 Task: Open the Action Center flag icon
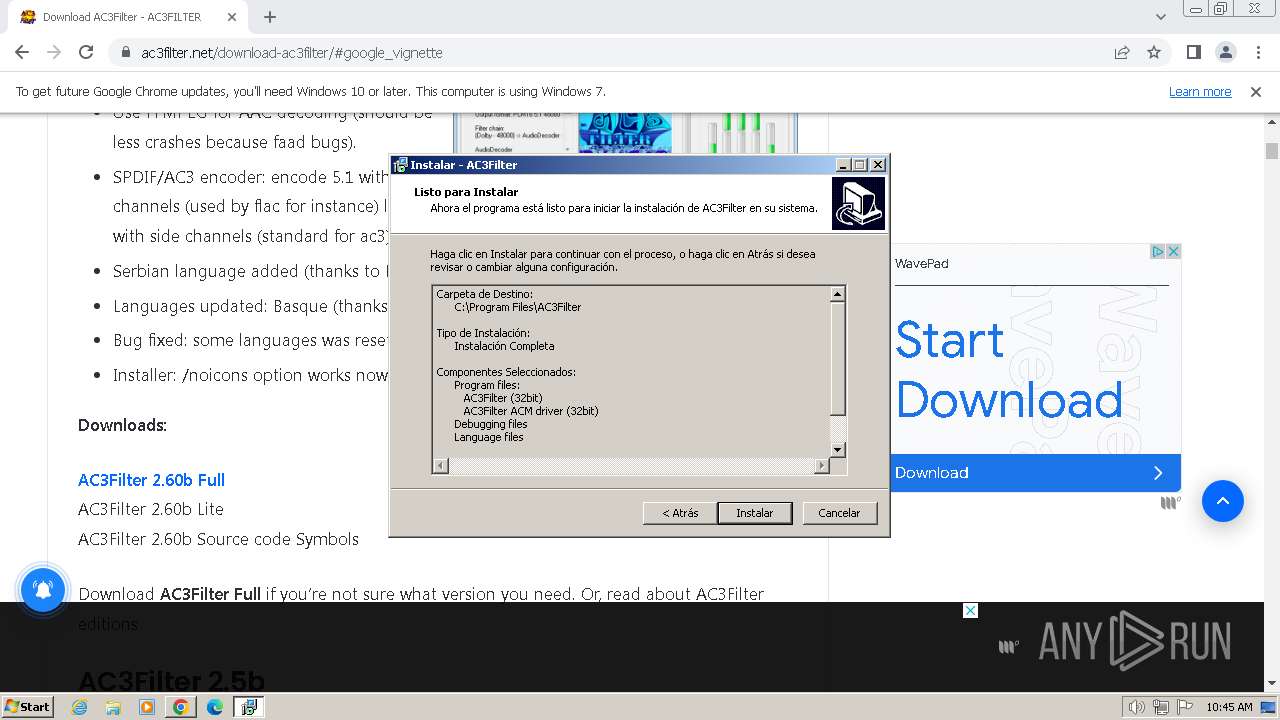tap(1184, 707)
